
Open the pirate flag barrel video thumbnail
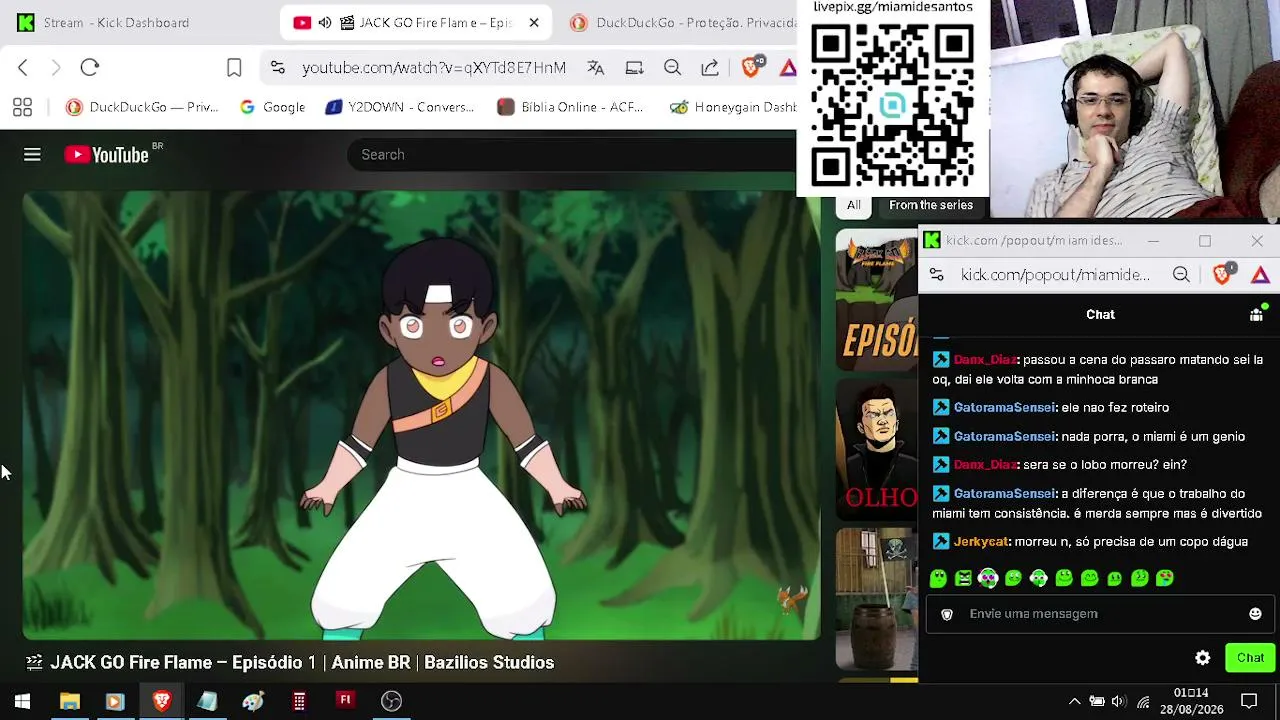[x=877, y=599]
